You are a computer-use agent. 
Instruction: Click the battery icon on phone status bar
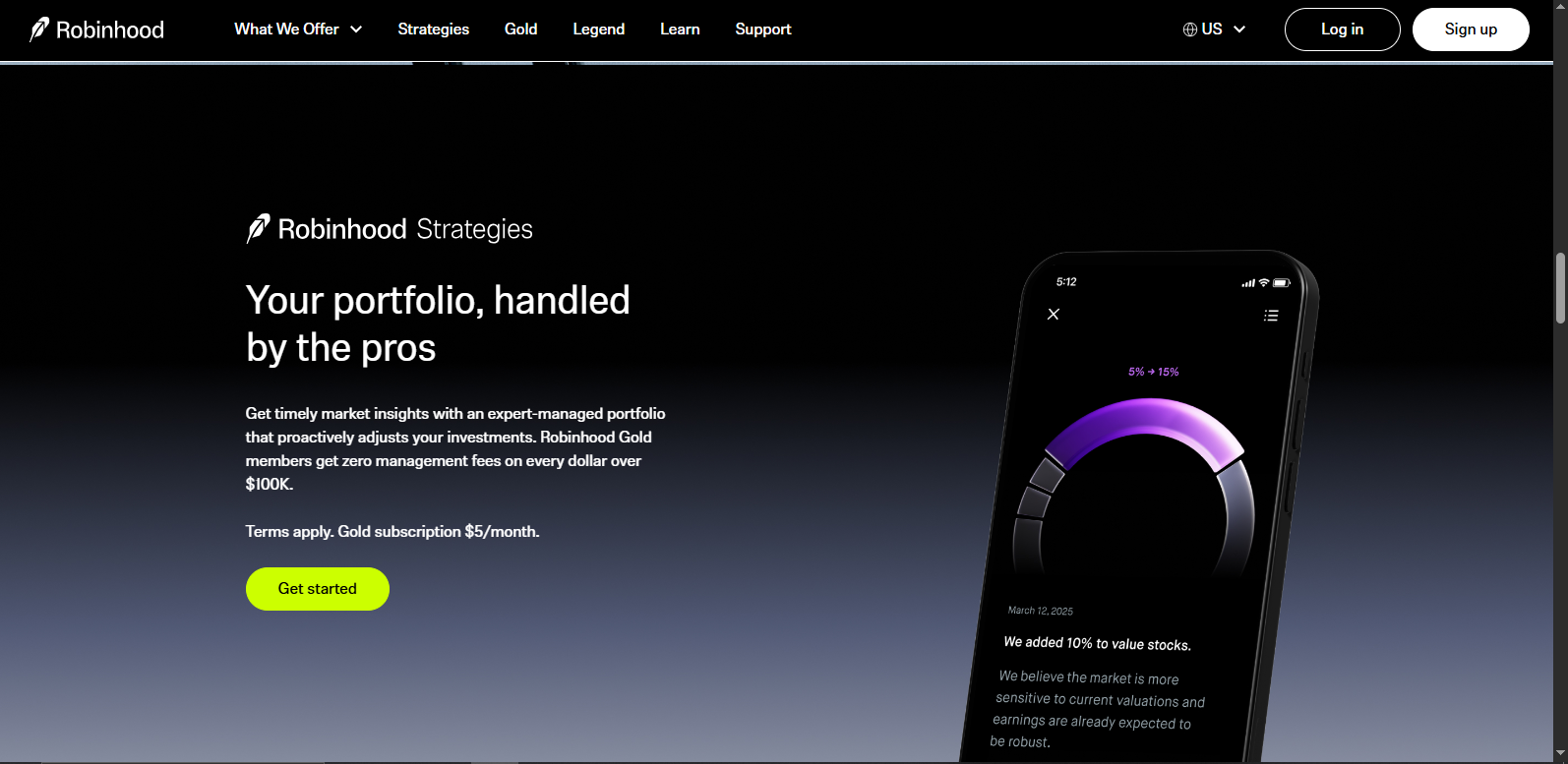click(x=1282, y=283)
